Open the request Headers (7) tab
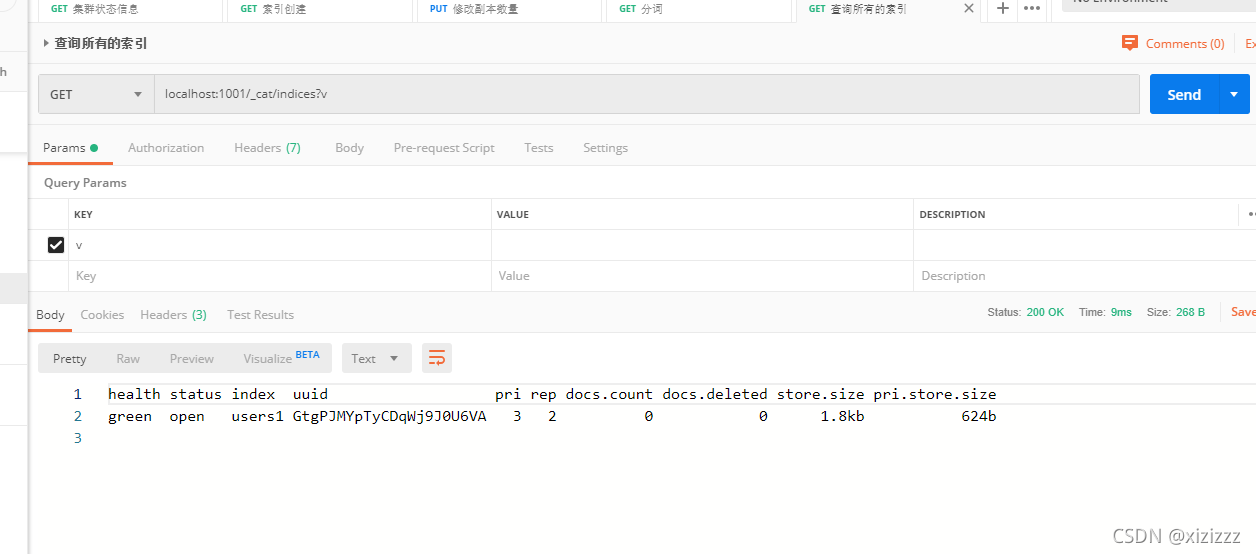 [x=267, y=147]
